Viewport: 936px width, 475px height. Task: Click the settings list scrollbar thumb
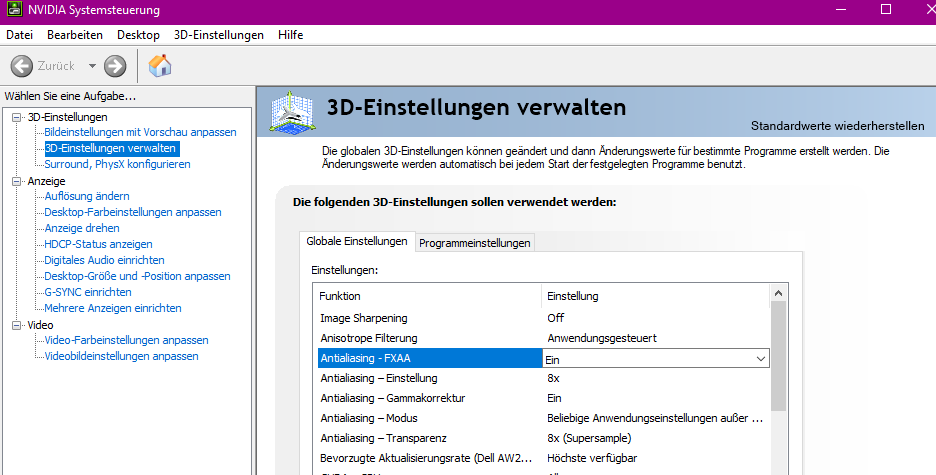(778, 355)
